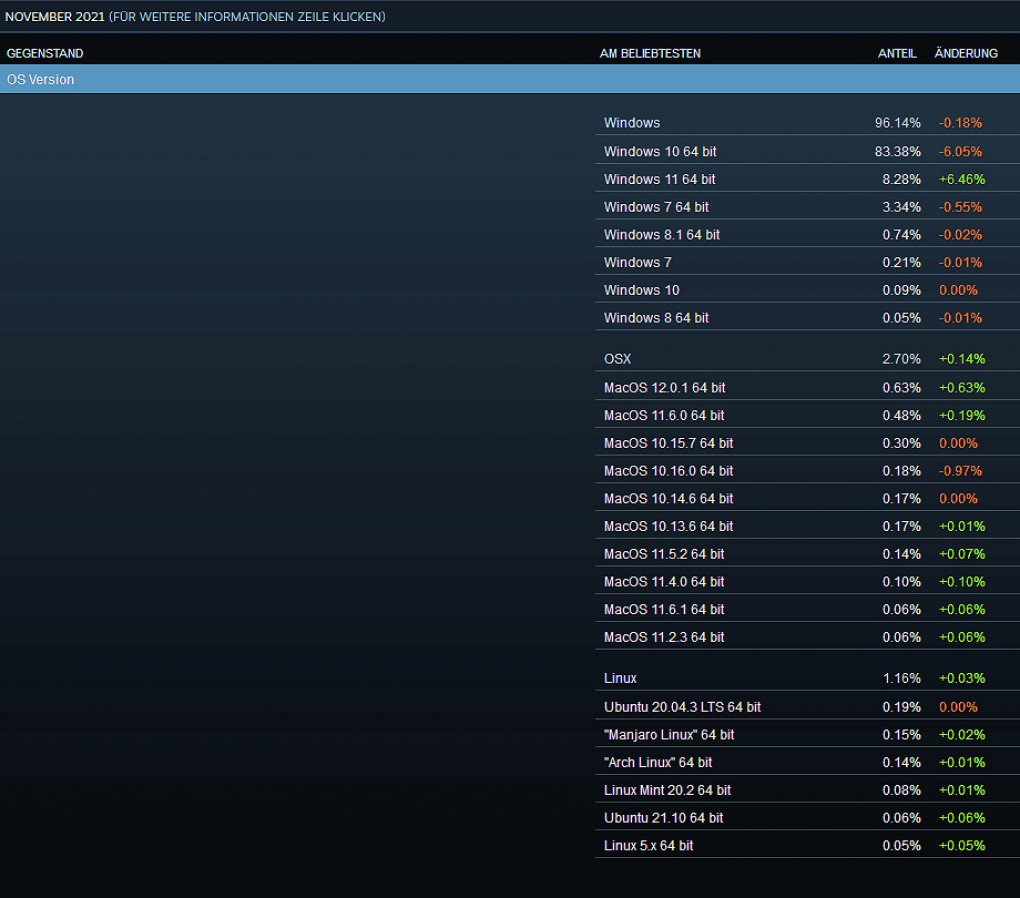The image size is (1020, 898).
Task: Click the November 2021 header text
Action: (x=55, y=17)
